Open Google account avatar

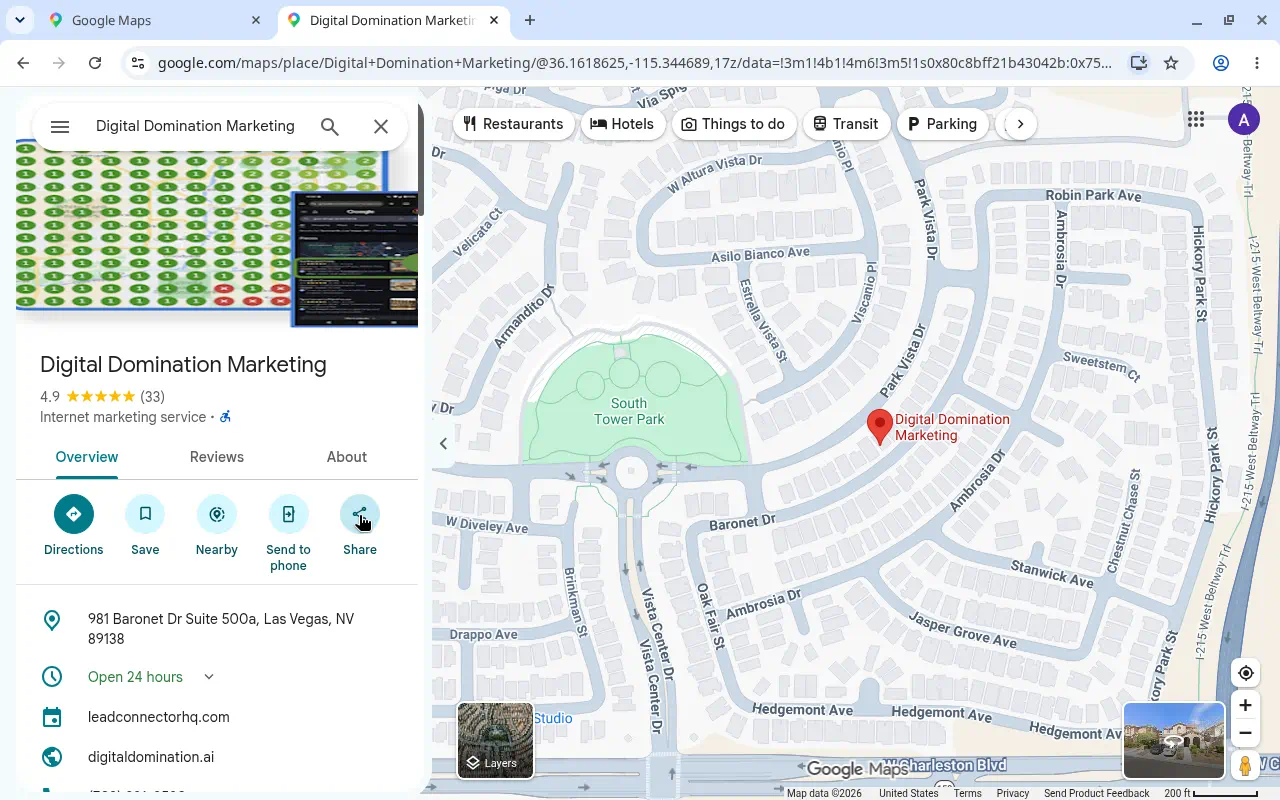coord(1243,120)
